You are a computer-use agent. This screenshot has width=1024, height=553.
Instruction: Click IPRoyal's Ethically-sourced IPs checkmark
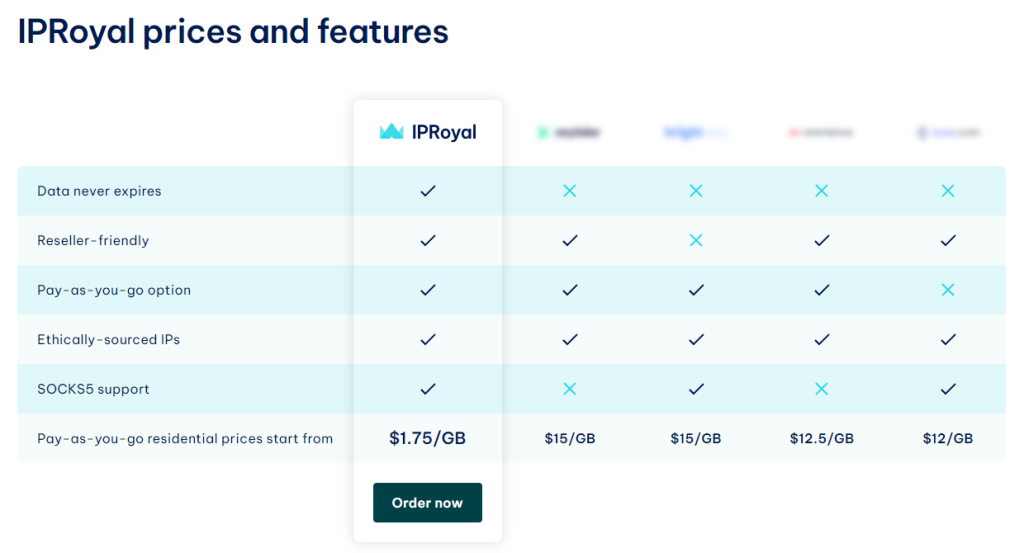click(428, 340)
